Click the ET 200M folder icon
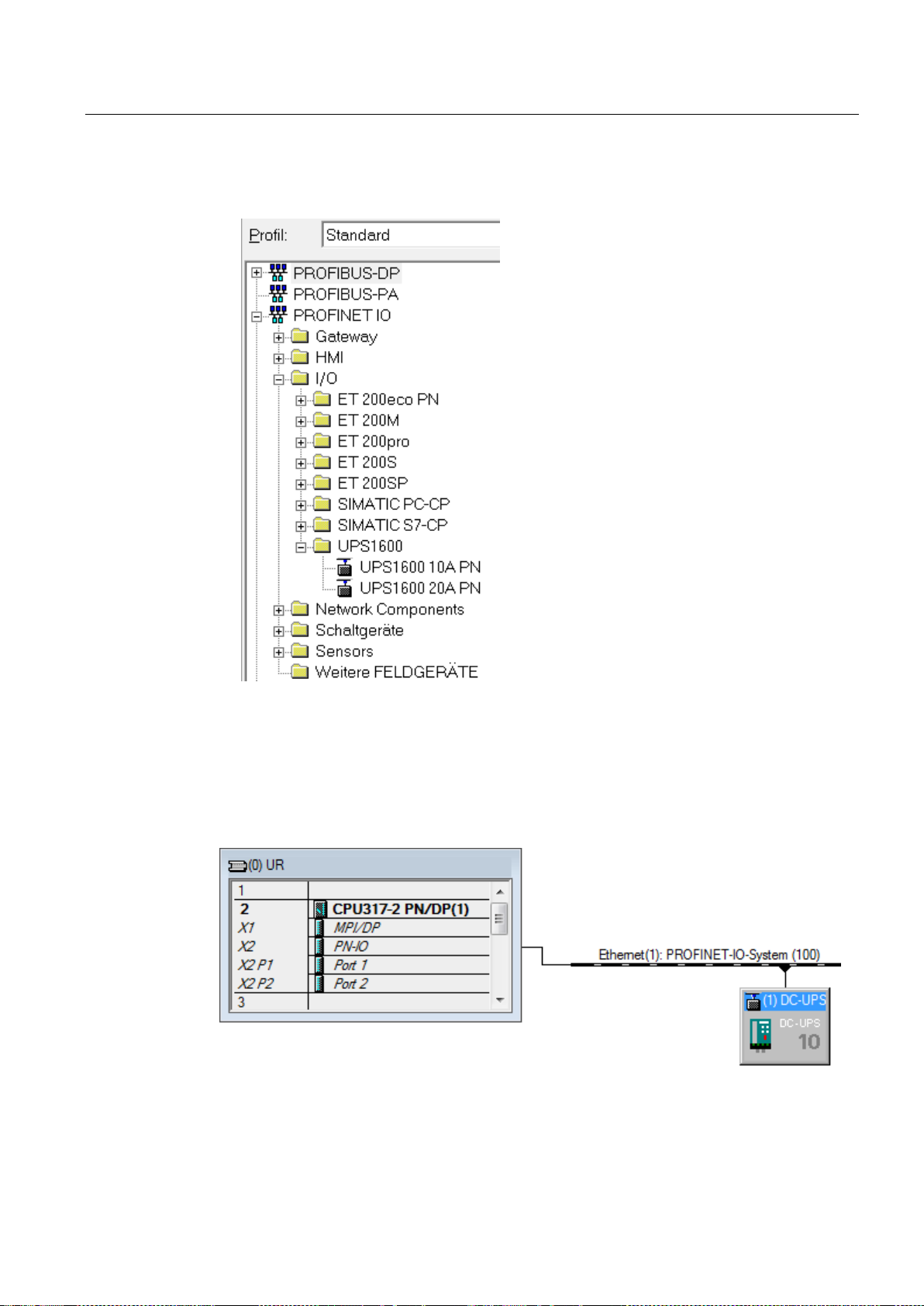The width and height of the screenshot is (924, 1306). 322,420
